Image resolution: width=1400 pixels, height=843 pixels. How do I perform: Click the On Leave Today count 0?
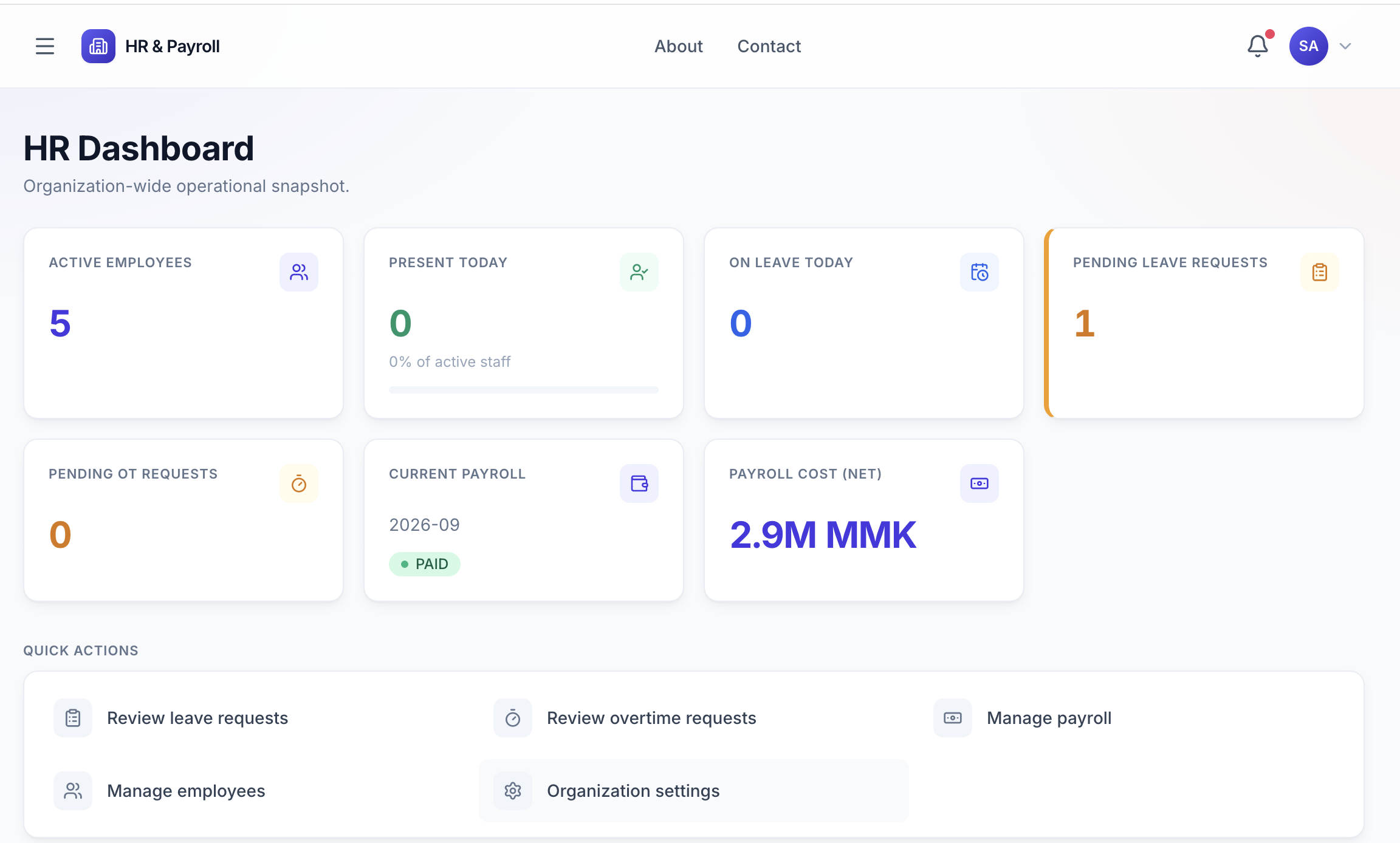pos(741,323)
